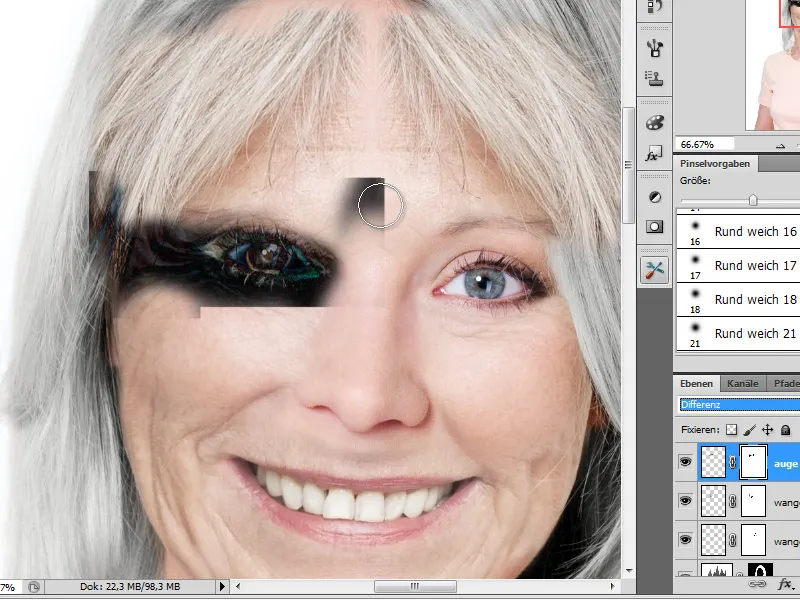Click the document zoom field in status bar
The height and width of the screenshot is (600, 800).
[x=9, y=587]
